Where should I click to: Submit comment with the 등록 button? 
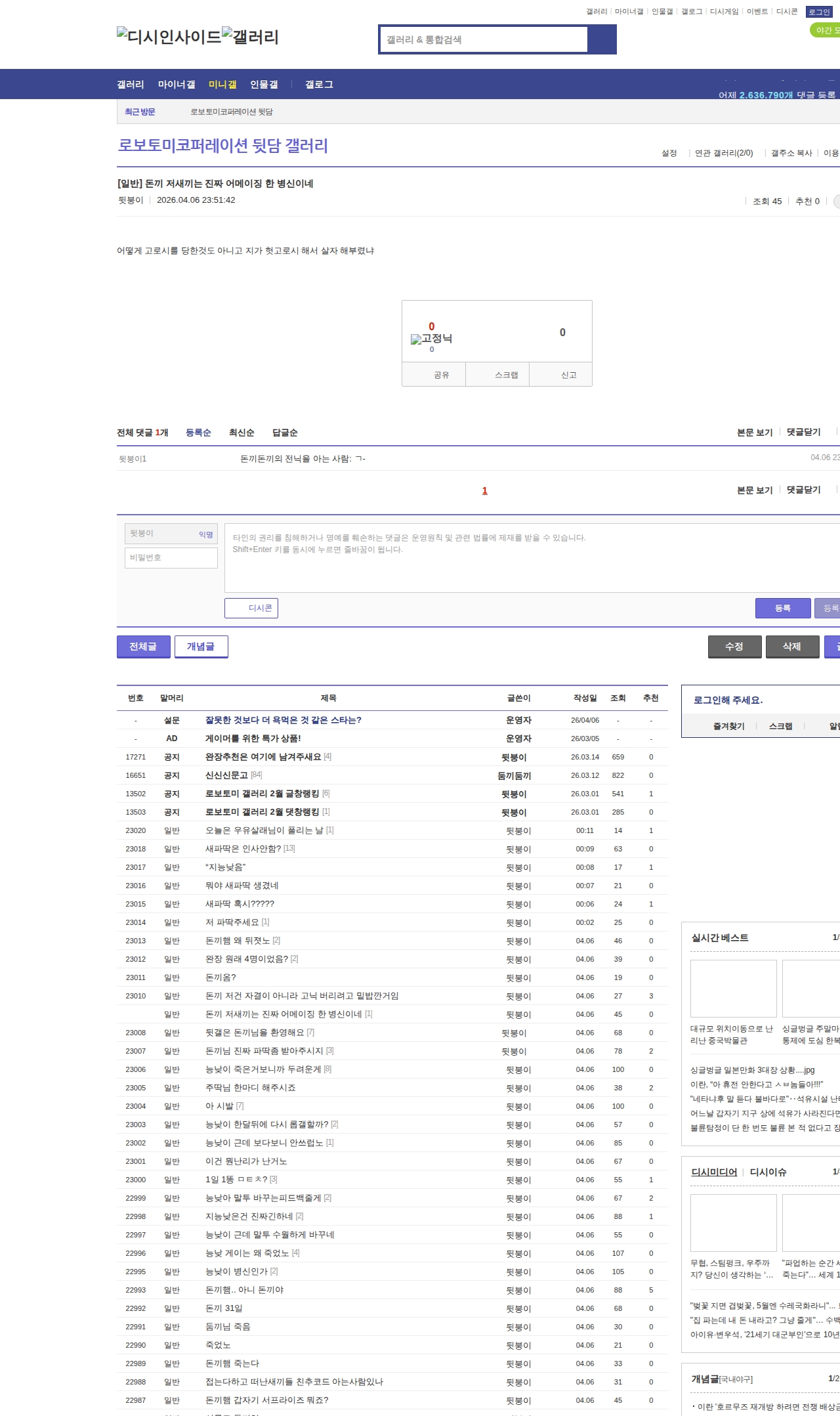click(x=782, y=608)
